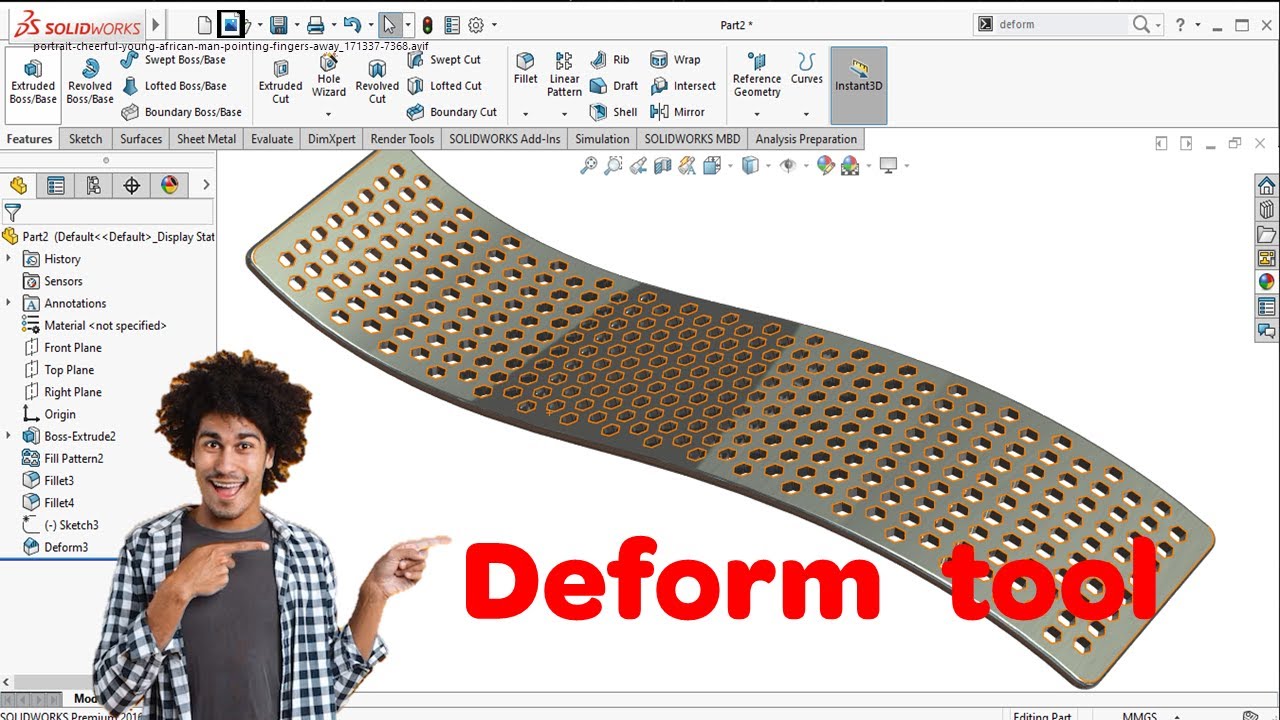
Task: Open the Reference Geometry dropdown arrow
Action: [x=757, y=114]
